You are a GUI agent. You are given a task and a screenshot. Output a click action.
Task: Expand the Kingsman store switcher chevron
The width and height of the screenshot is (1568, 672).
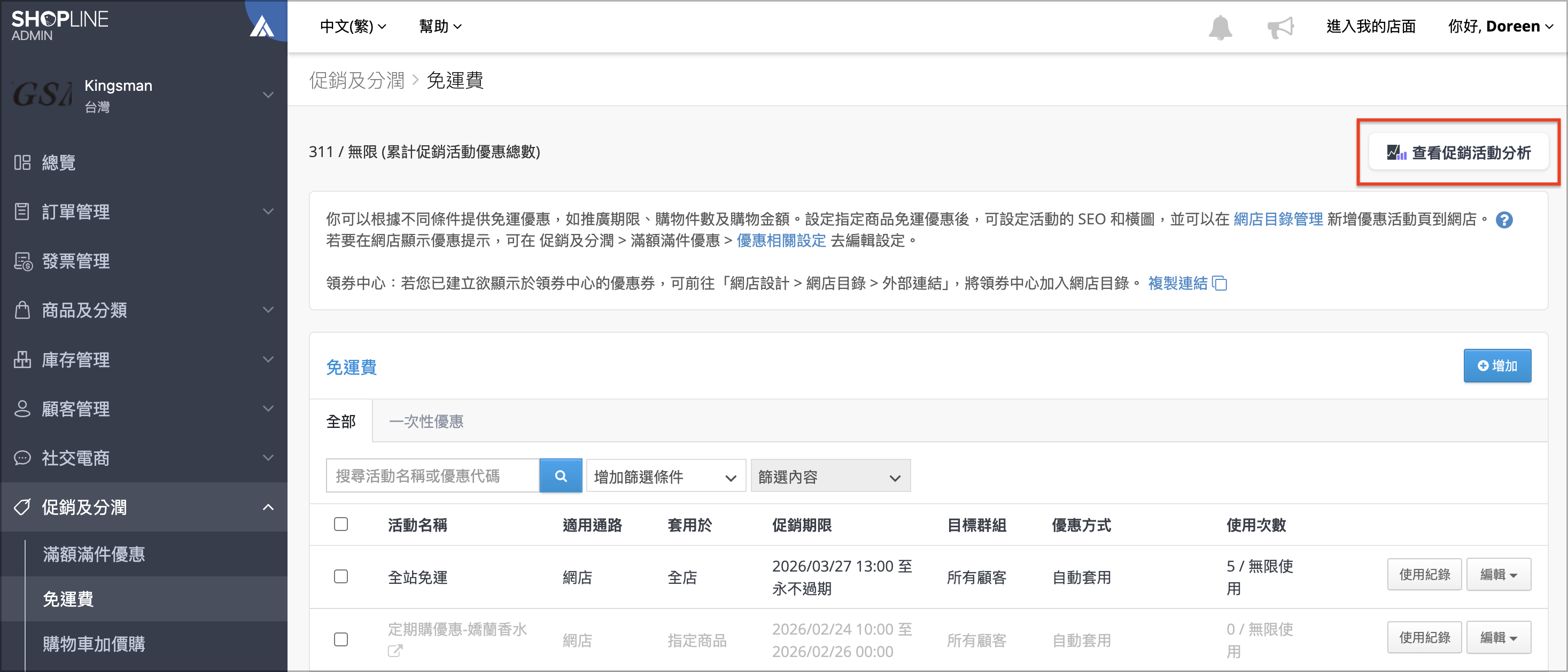[268, 95]
